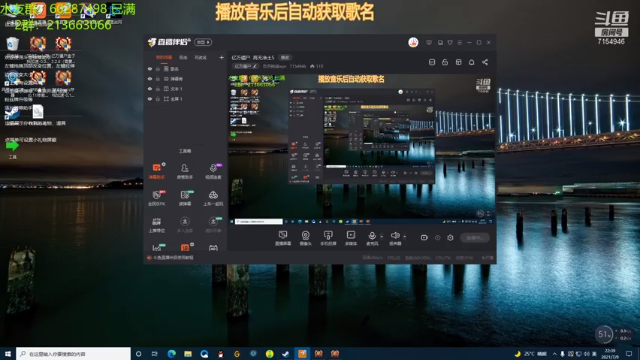Click the bell notification icon above preview
This screenshot has height=360, width=640.
tap(471, 62)
